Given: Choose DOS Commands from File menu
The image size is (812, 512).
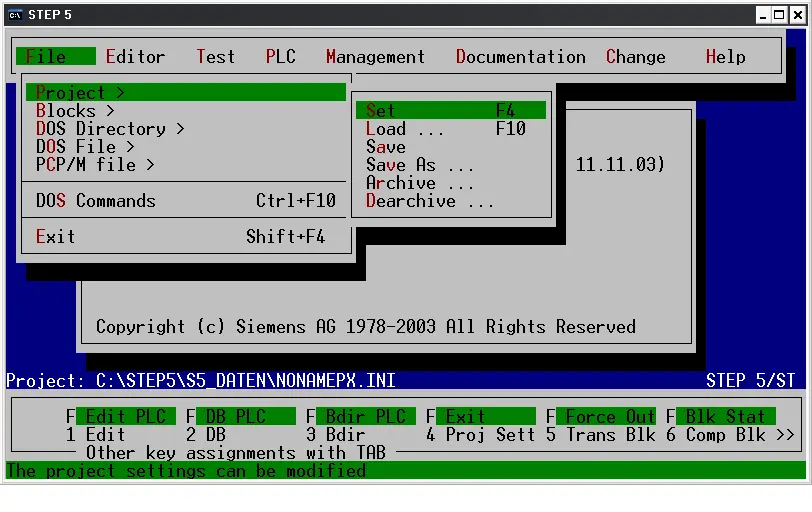Looking at the screenshot, I should coord(186,200).
